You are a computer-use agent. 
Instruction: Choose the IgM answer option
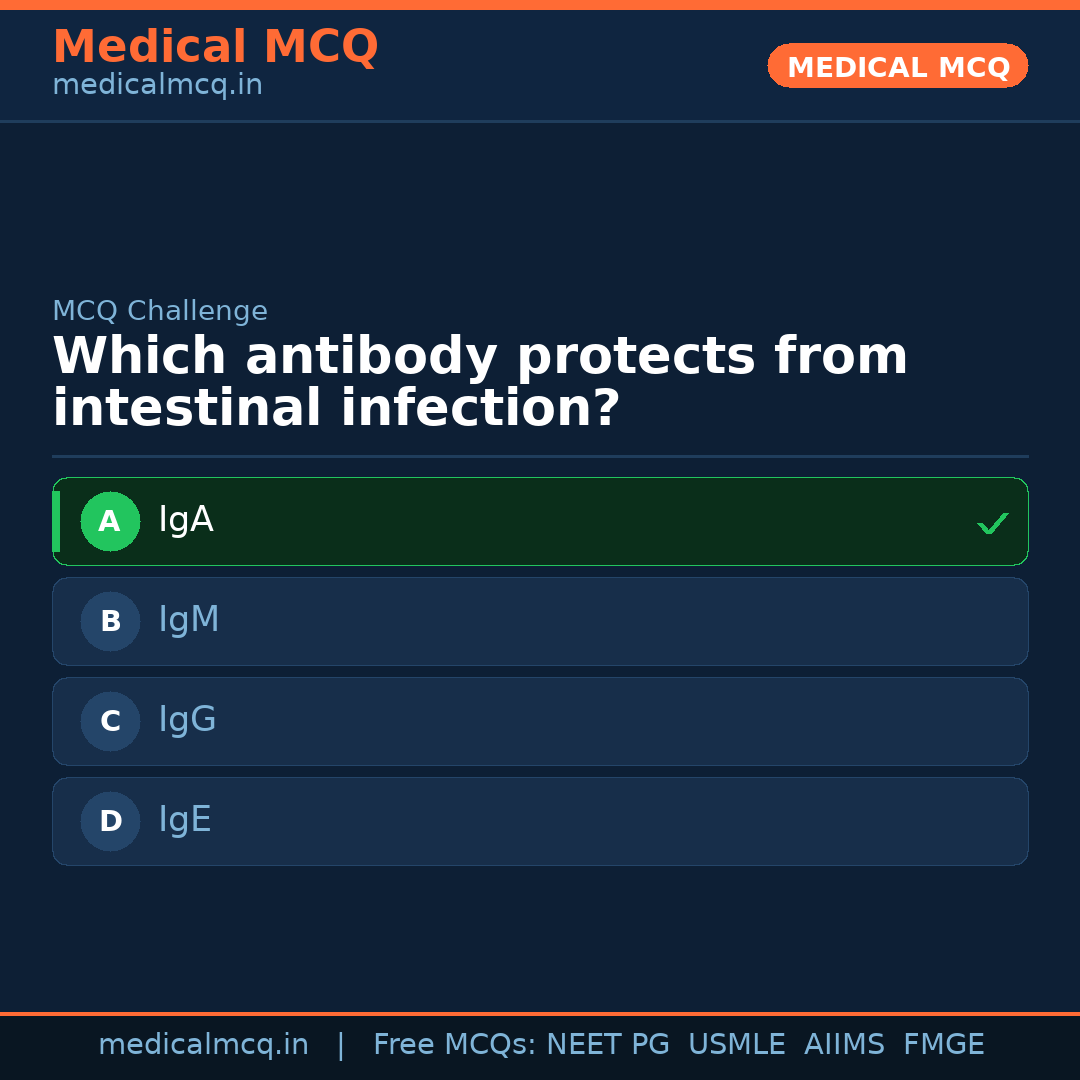[x=189, y=620]
